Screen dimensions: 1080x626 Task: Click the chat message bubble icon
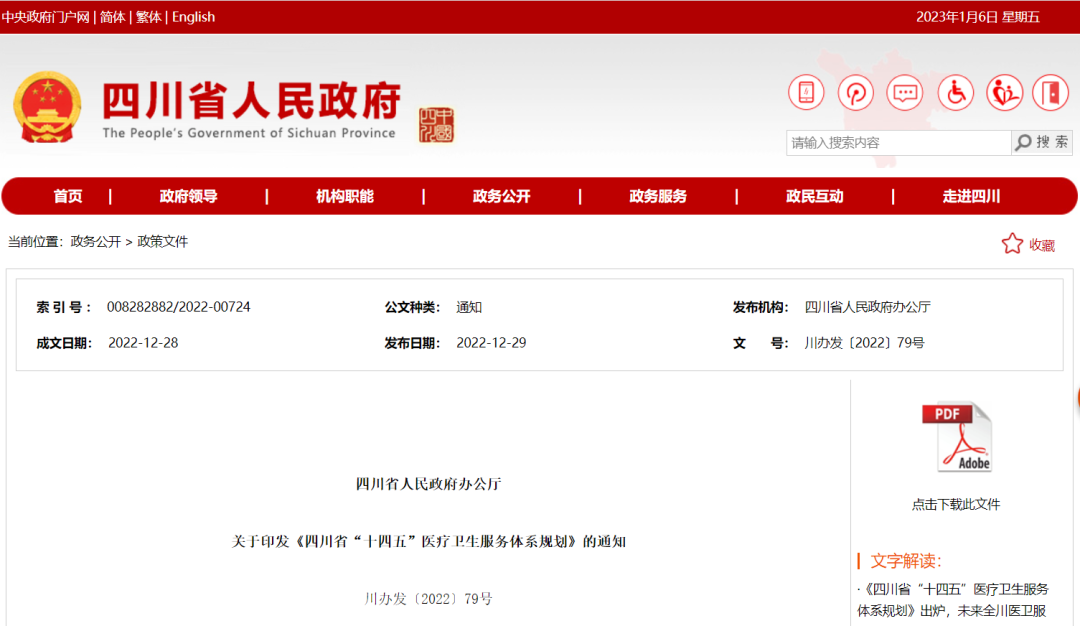tap(905, 93)
